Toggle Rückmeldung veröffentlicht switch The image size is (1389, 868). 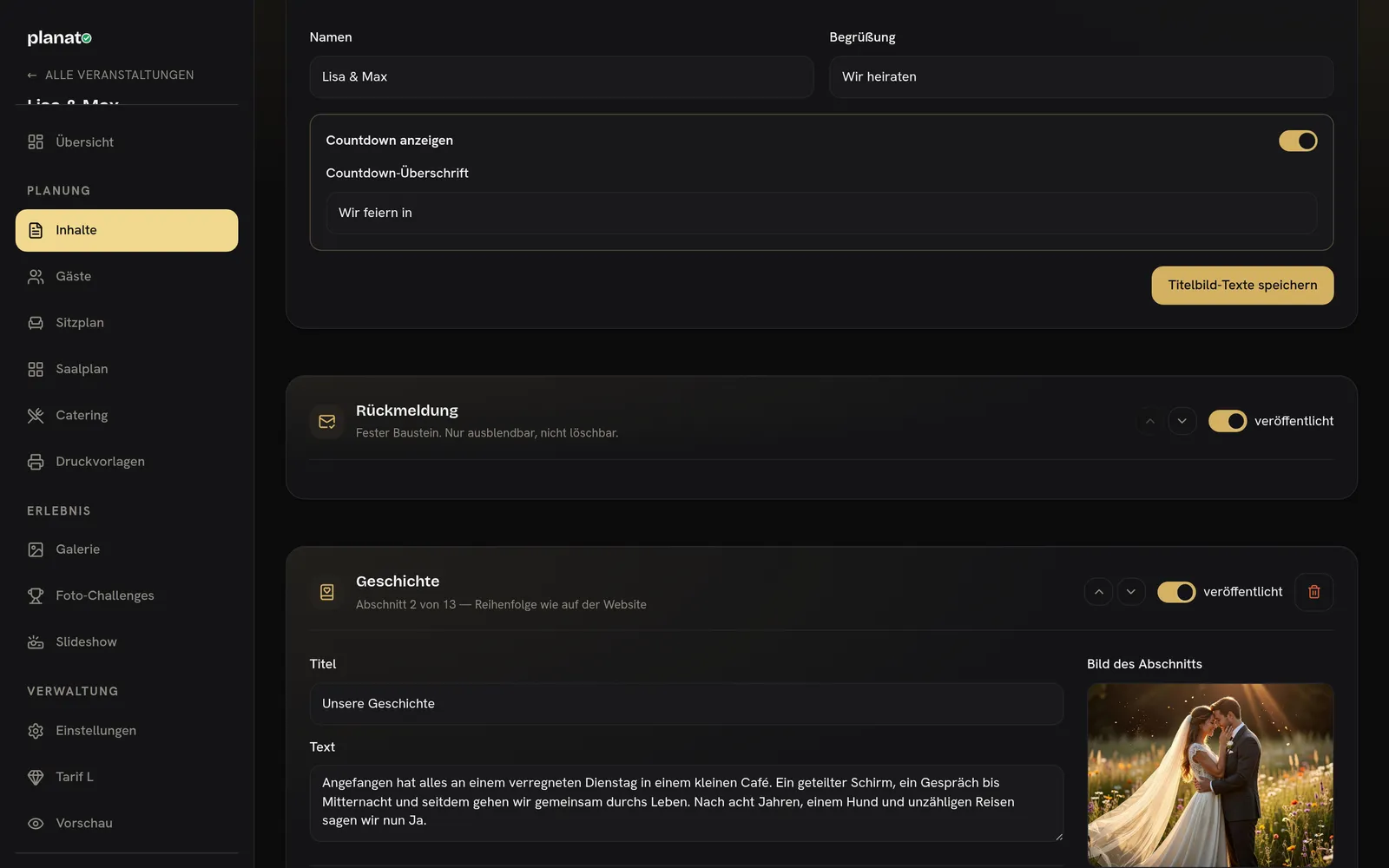[1228, 421]
